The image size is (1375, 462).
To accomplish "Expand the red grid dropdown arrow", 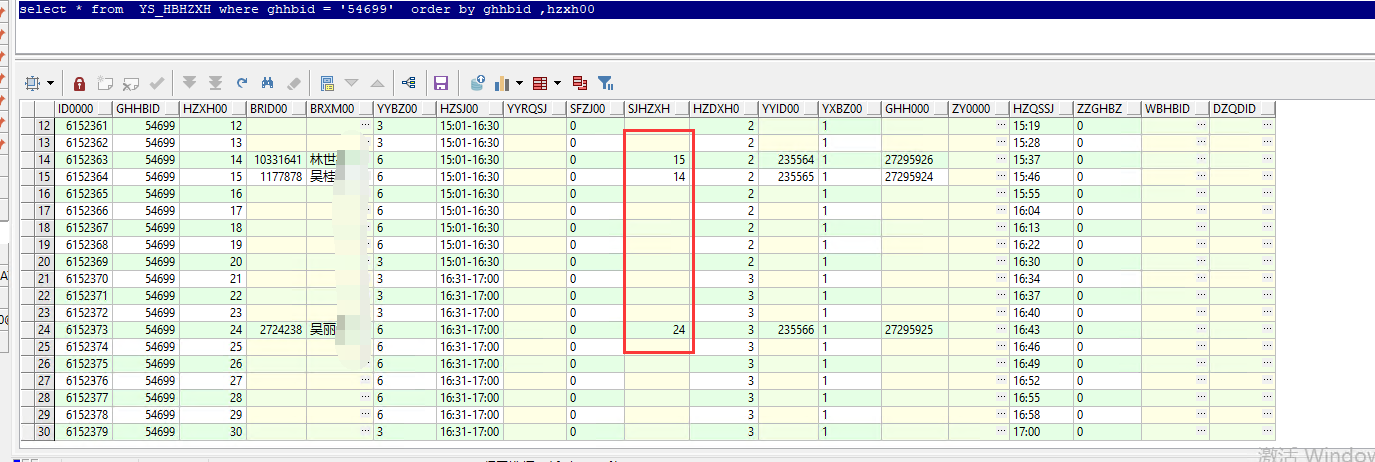I will pyautogui.click(x=557, y=83).
